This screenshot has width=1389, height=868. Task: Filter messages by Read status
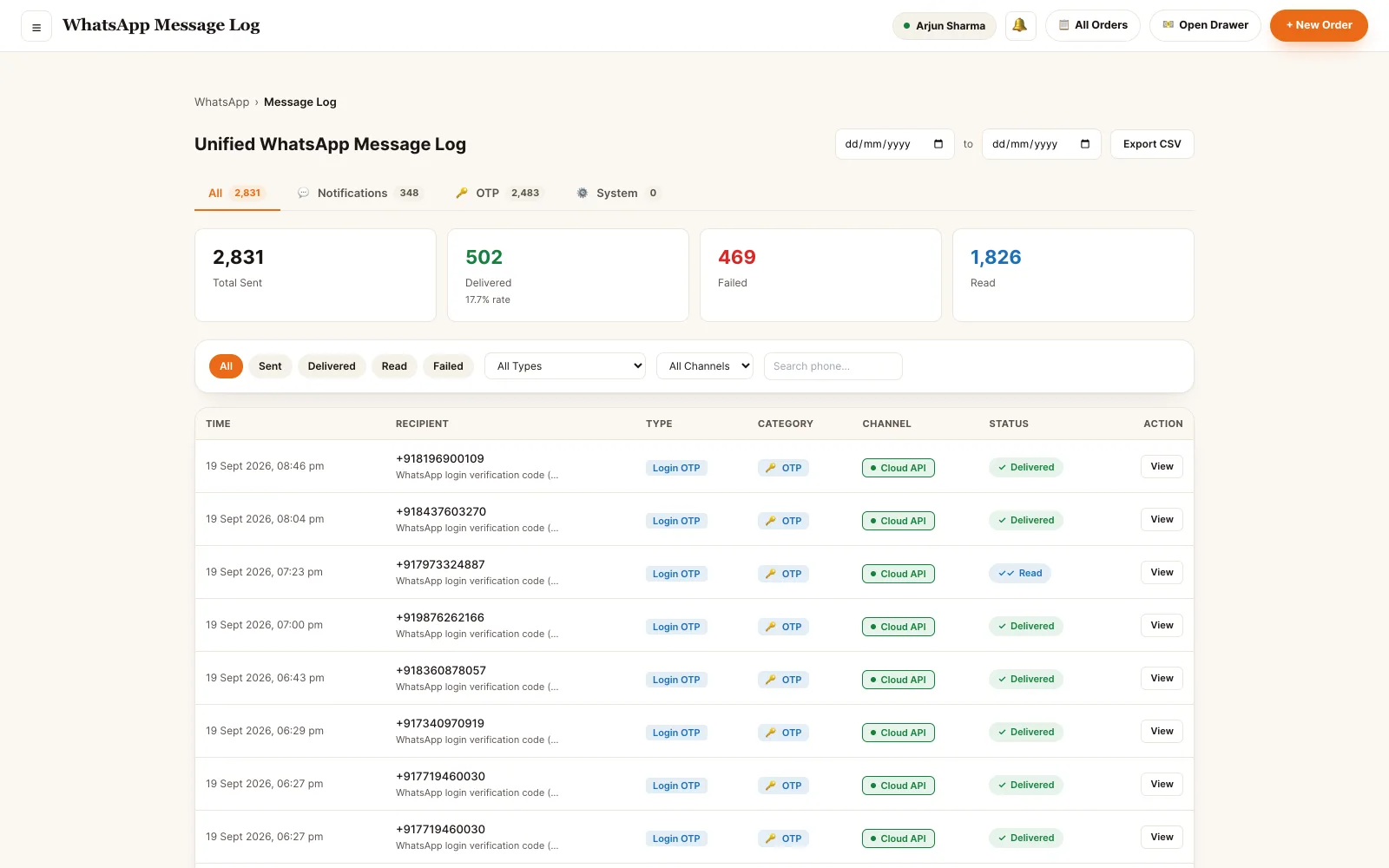tap(394, 366)
